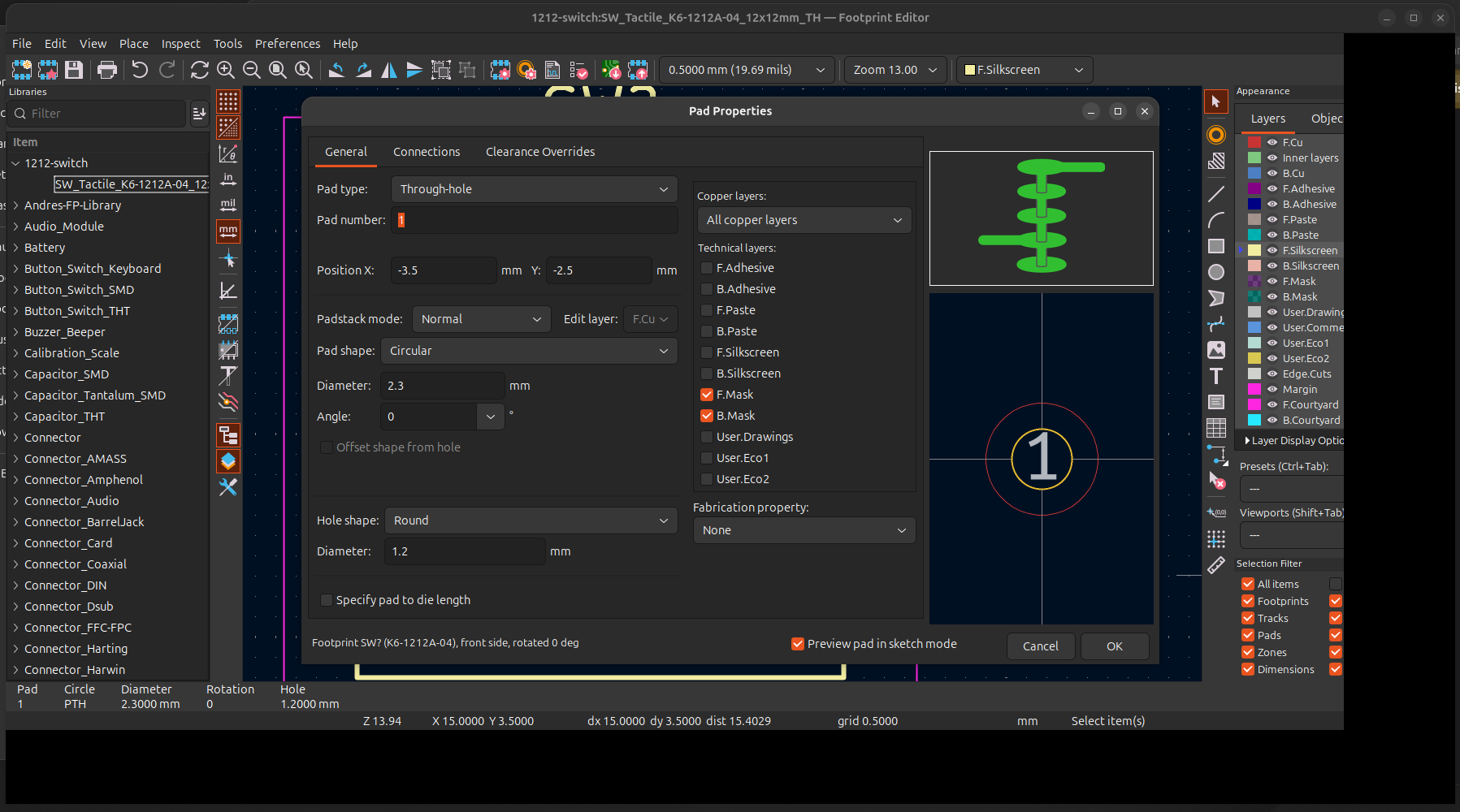Select the Add Text tool
This screenshot has height=812, width=1460.
tap(1215, 376)
